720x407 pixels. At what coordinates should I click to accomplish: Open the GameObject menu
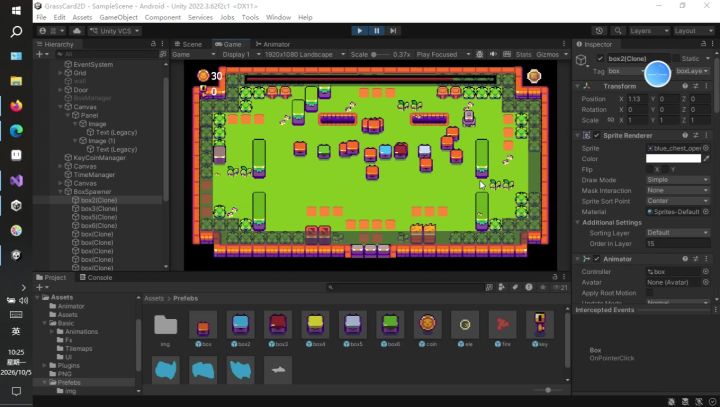(118, 17)
